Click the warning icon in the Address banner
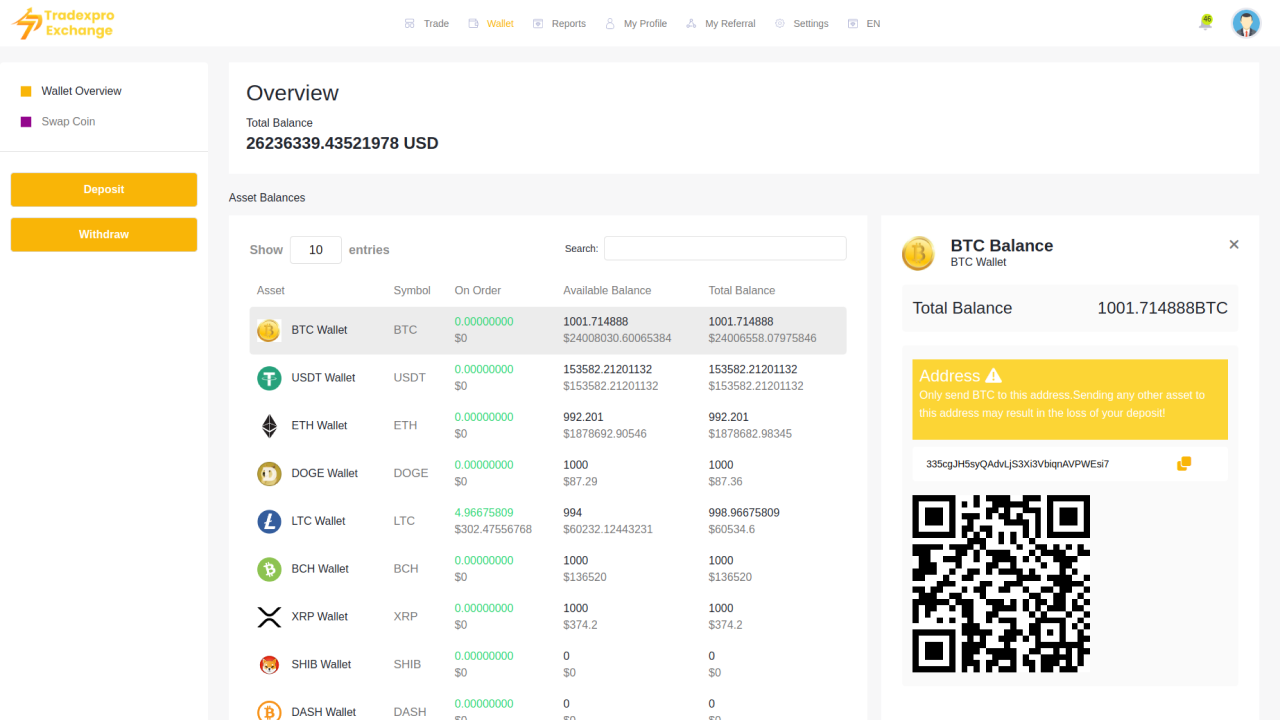 [x=993, y=375]
